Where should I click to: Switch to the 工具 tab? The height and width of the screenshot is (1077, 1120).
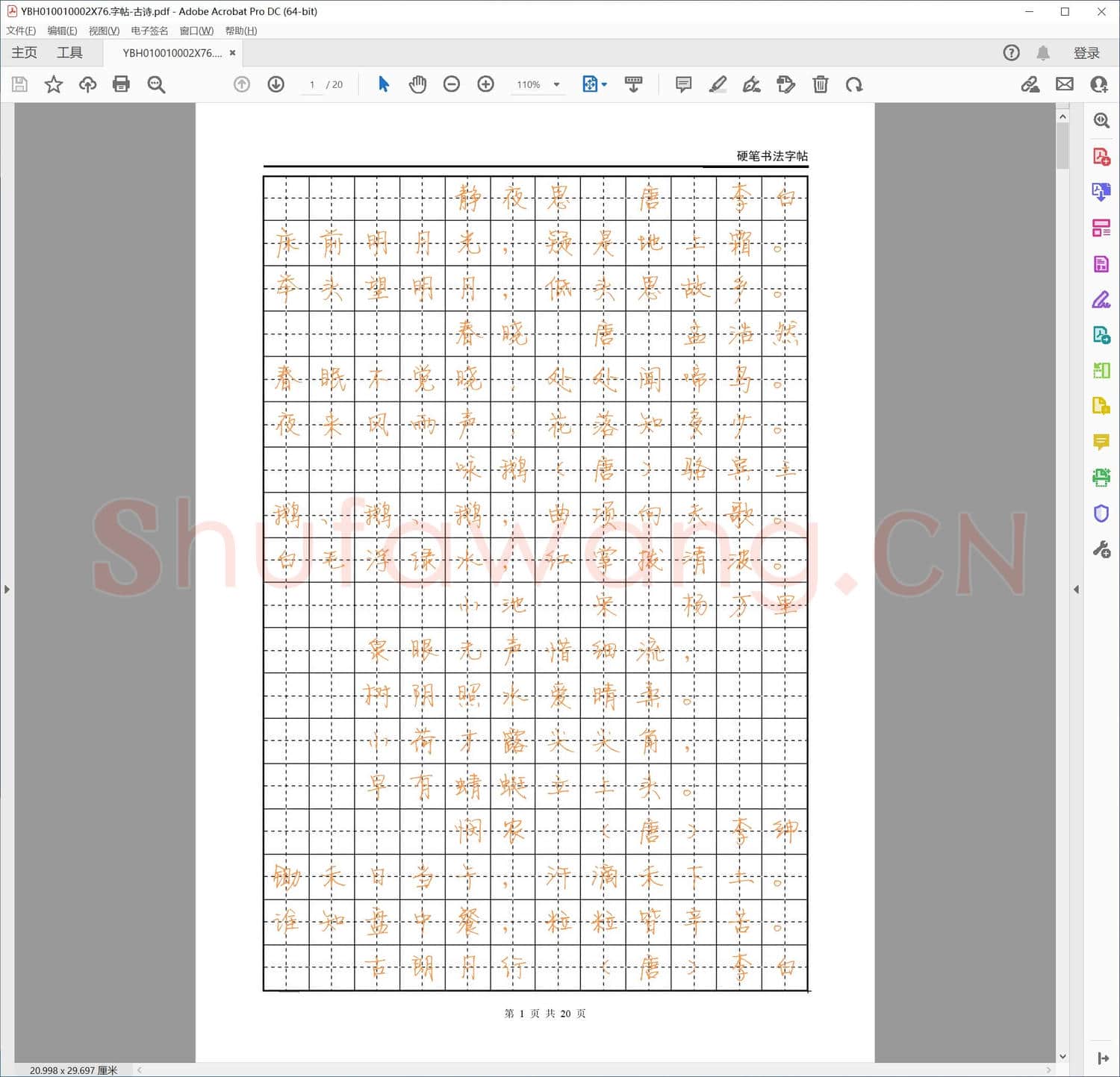click(69, 52)
